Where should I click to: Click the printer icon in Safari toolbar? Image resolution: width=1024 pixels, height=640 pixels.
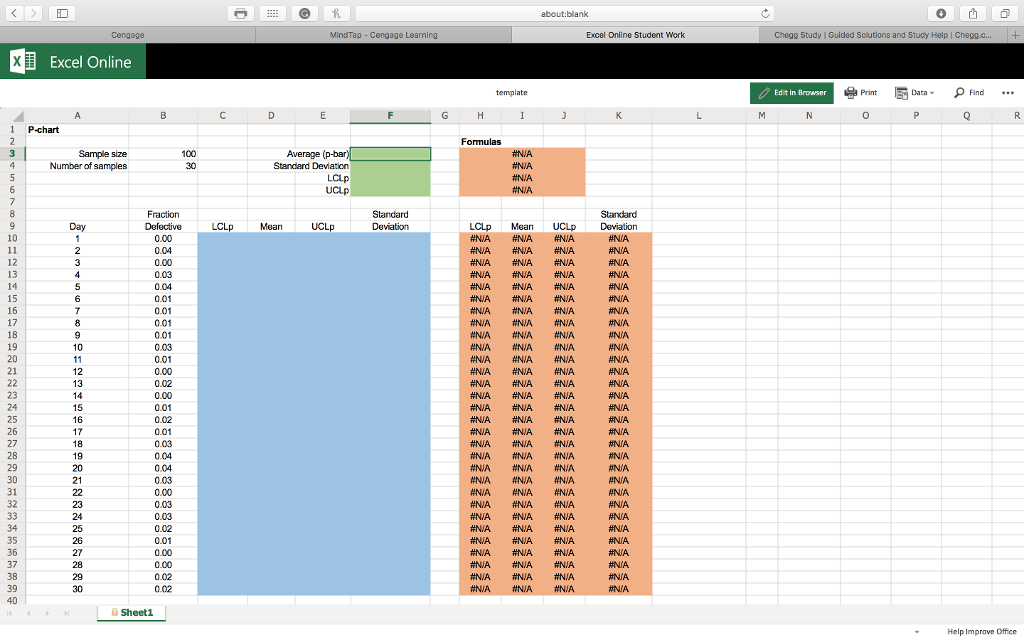pos(240,13)
